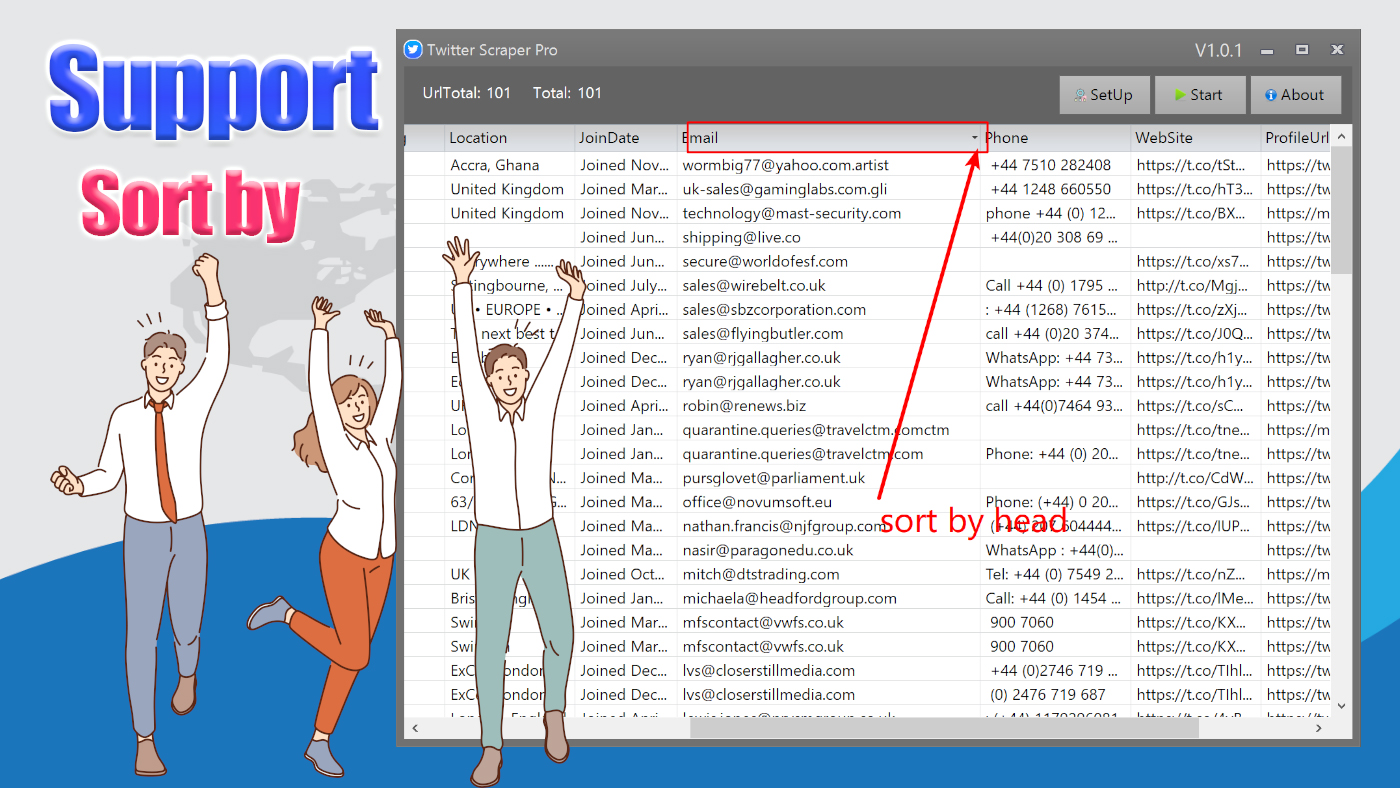Viewport: 1400px width, 788px height.
Task: Minimize the Twitter Scraper Pro window
Action: [1267, 50]
